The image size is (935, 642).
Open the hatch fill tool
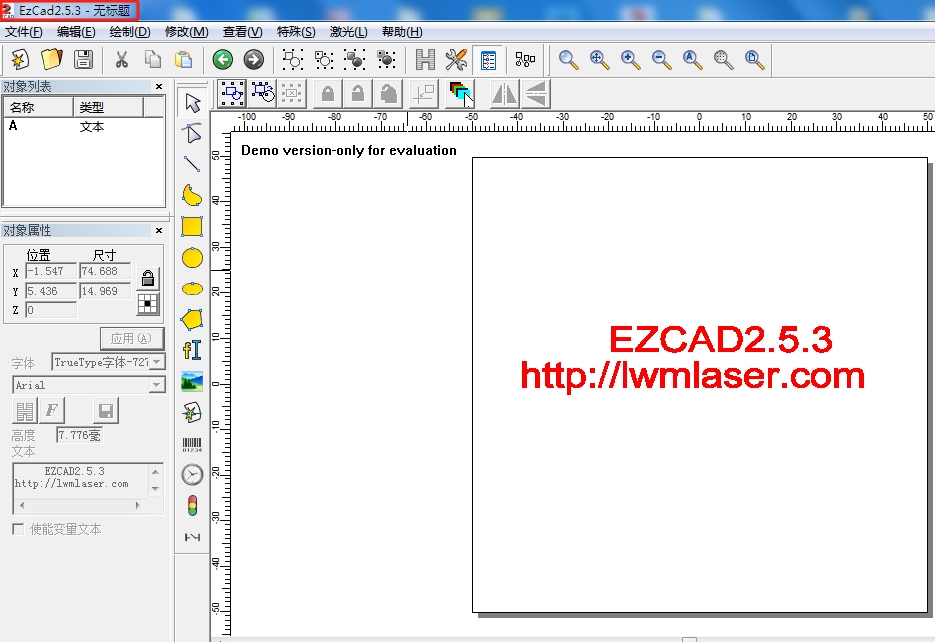(425, 60)
